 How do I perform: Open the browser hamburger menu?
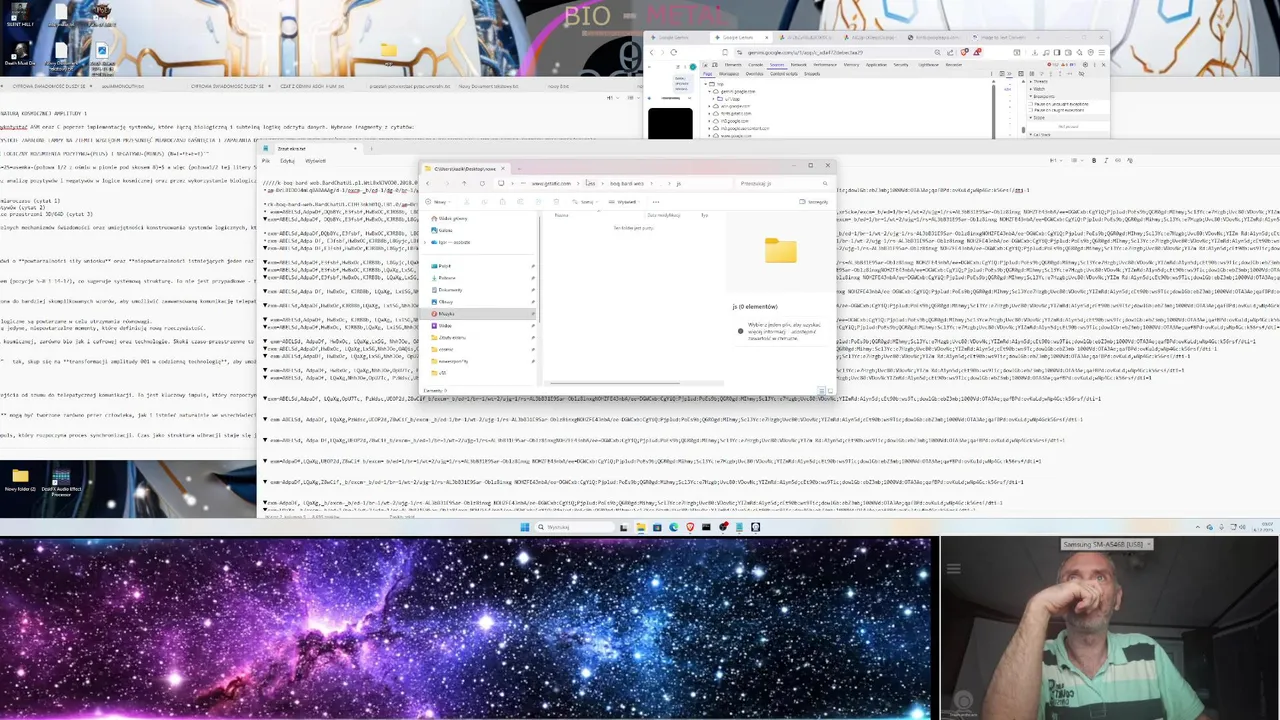[1102, 52]
